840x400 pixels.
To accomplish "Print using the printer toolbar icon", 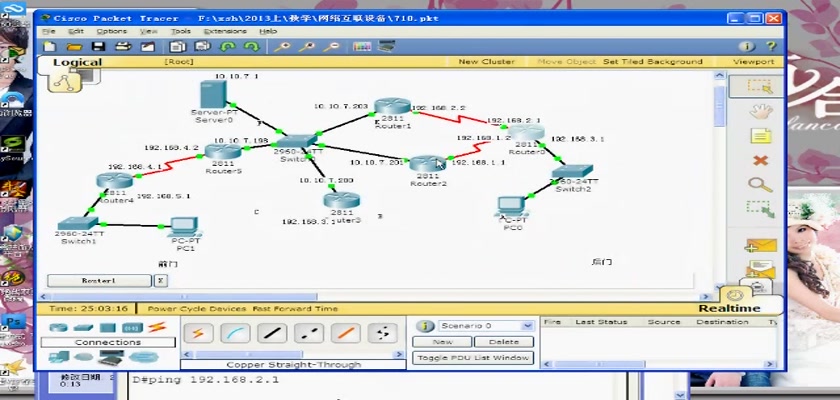I will (123, 47).
